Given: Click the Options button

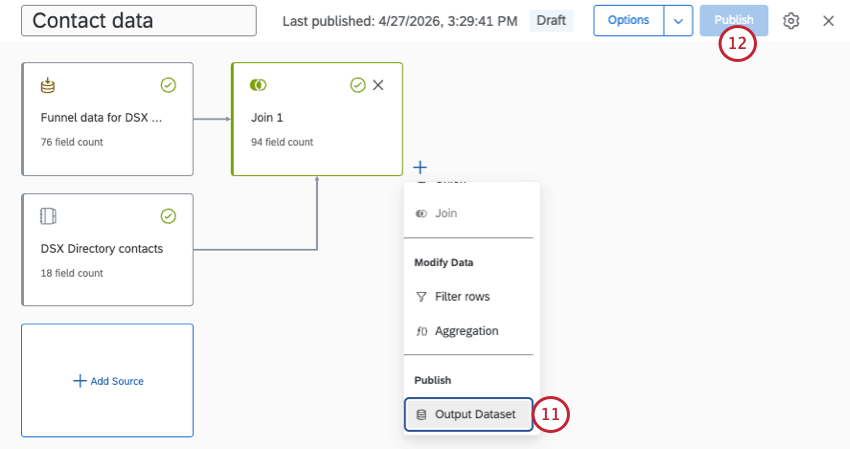Looking at the screenshot, I should point(628,21).
